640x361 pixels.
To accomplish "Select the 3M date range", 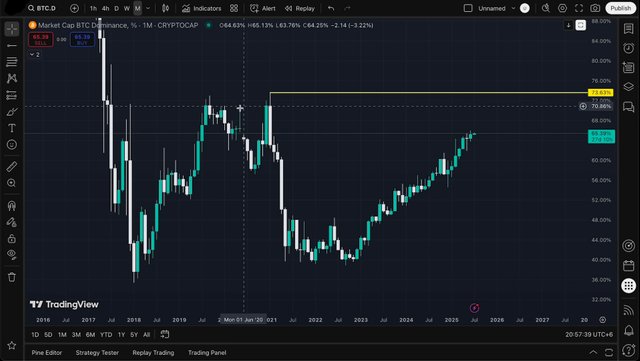I will 76,334.
